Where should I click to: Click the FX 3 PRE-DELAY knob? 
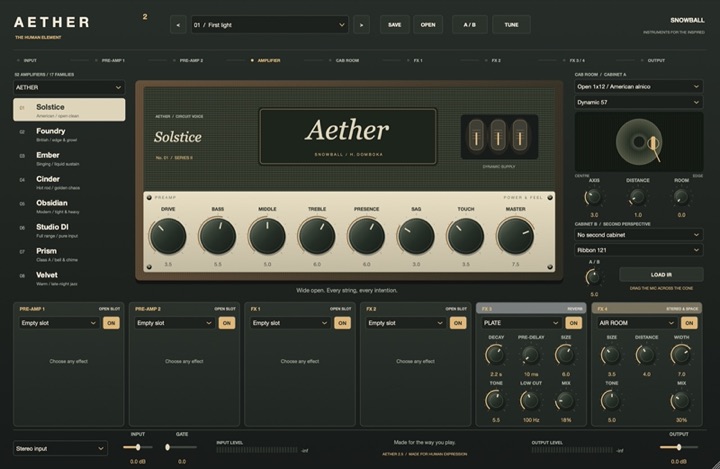coord(531,355)
